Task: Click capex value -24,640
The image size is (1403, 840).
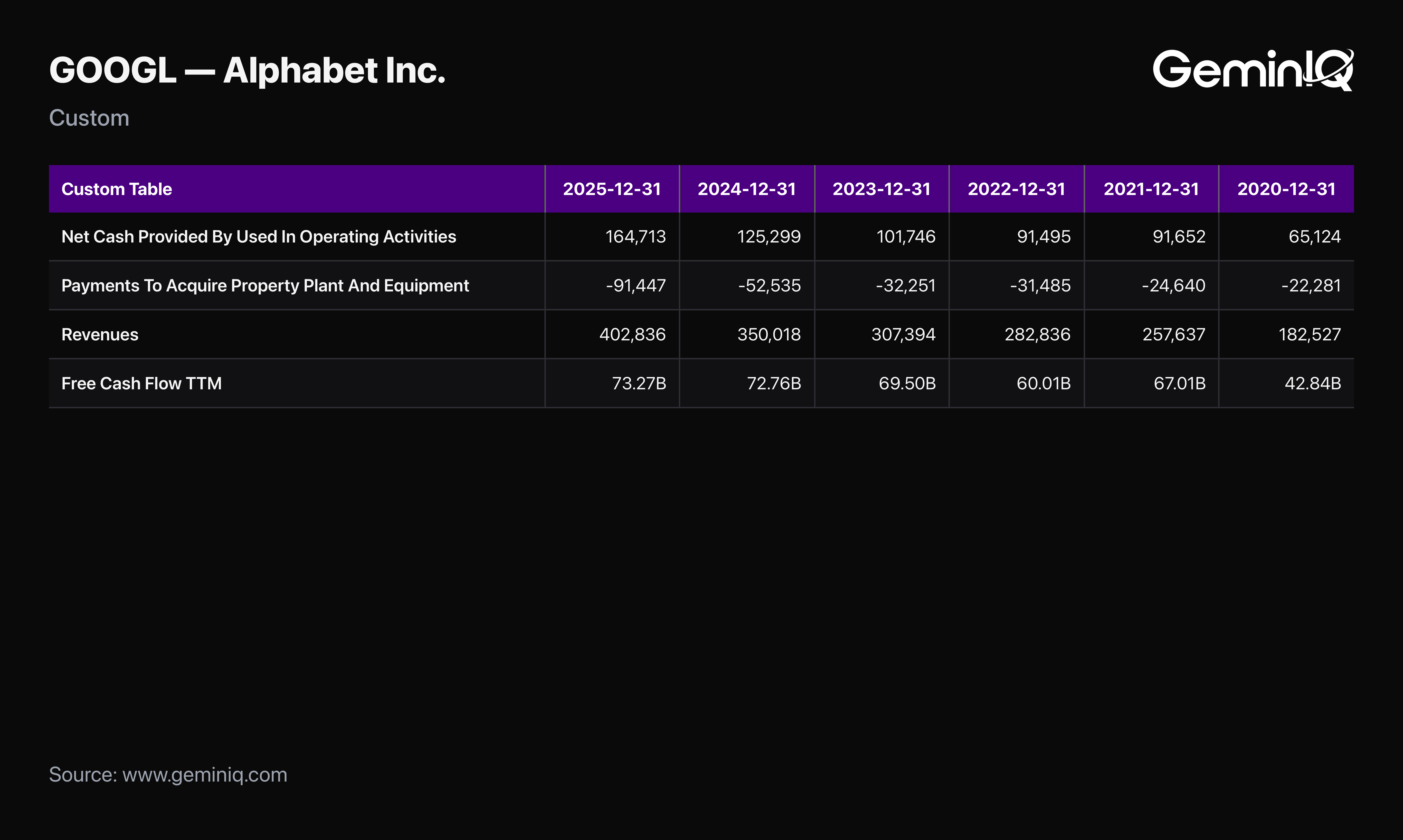Action: [1174, 286]
